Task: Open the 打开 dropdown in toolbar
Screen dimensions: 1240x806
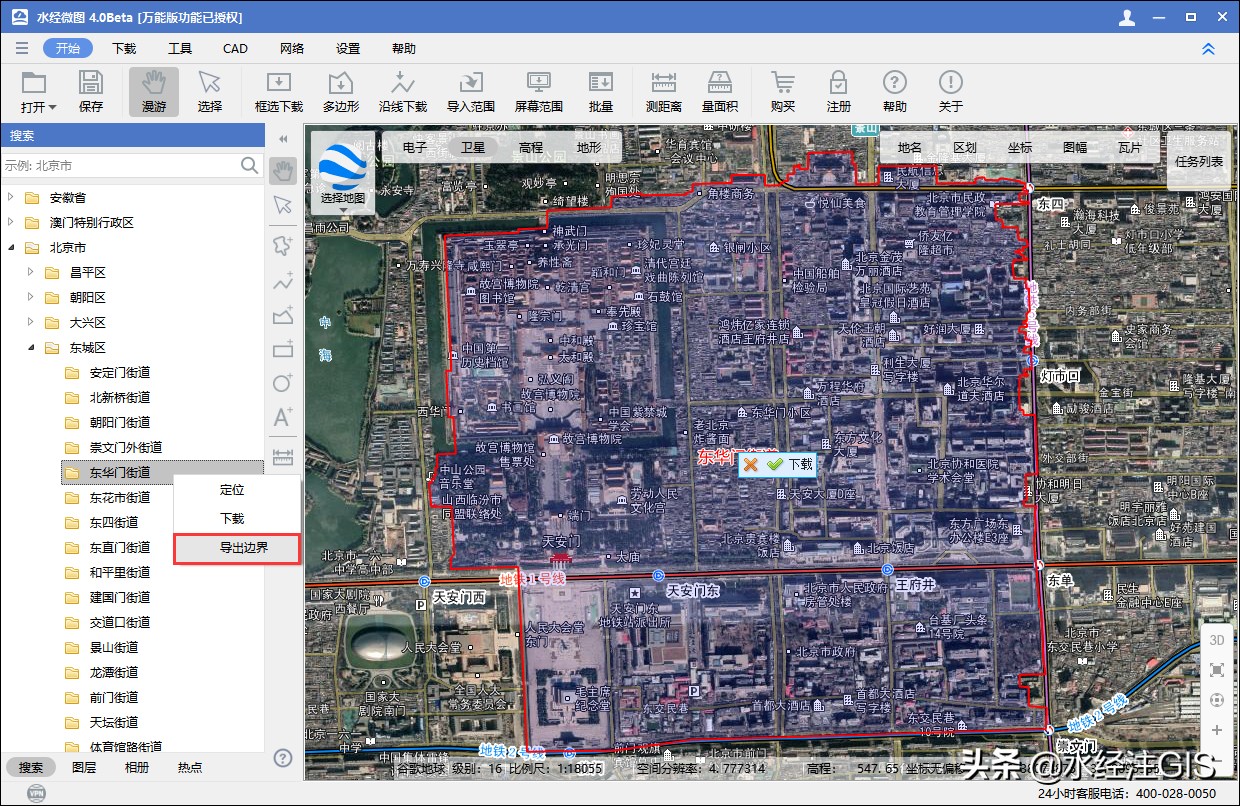Action: pyautogui.click(x=38, y=92)
